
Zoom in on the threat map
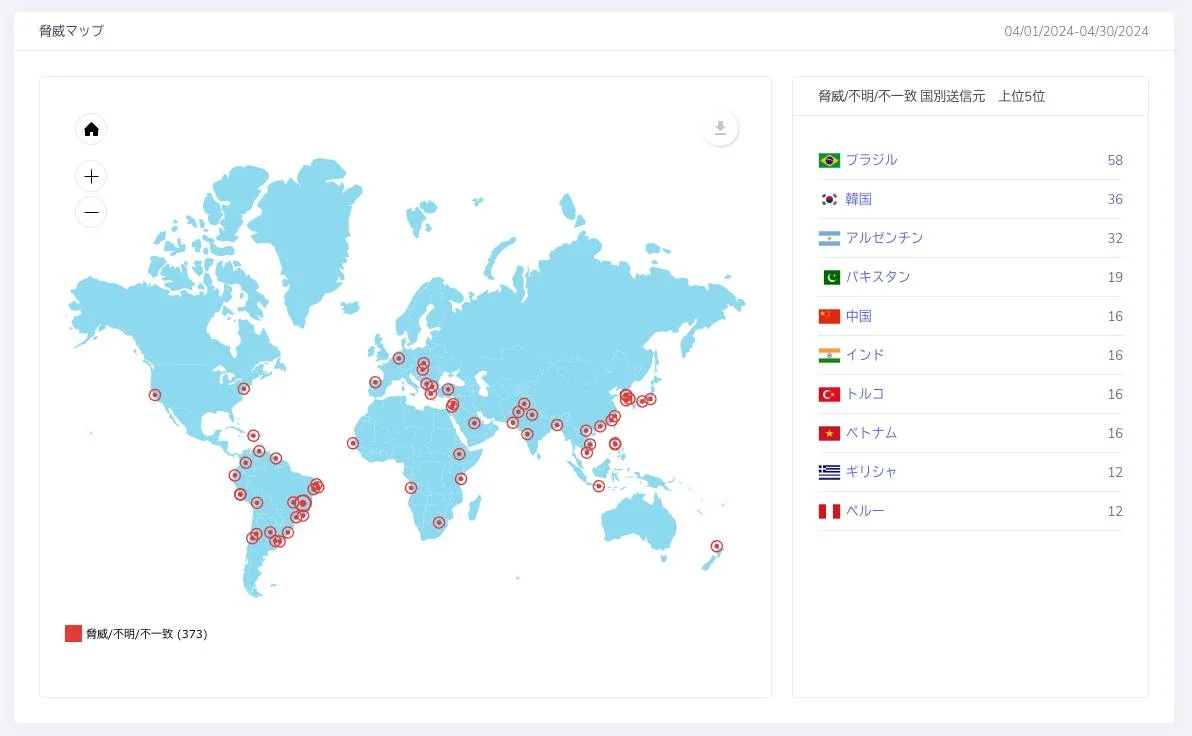tap(91, 176)
